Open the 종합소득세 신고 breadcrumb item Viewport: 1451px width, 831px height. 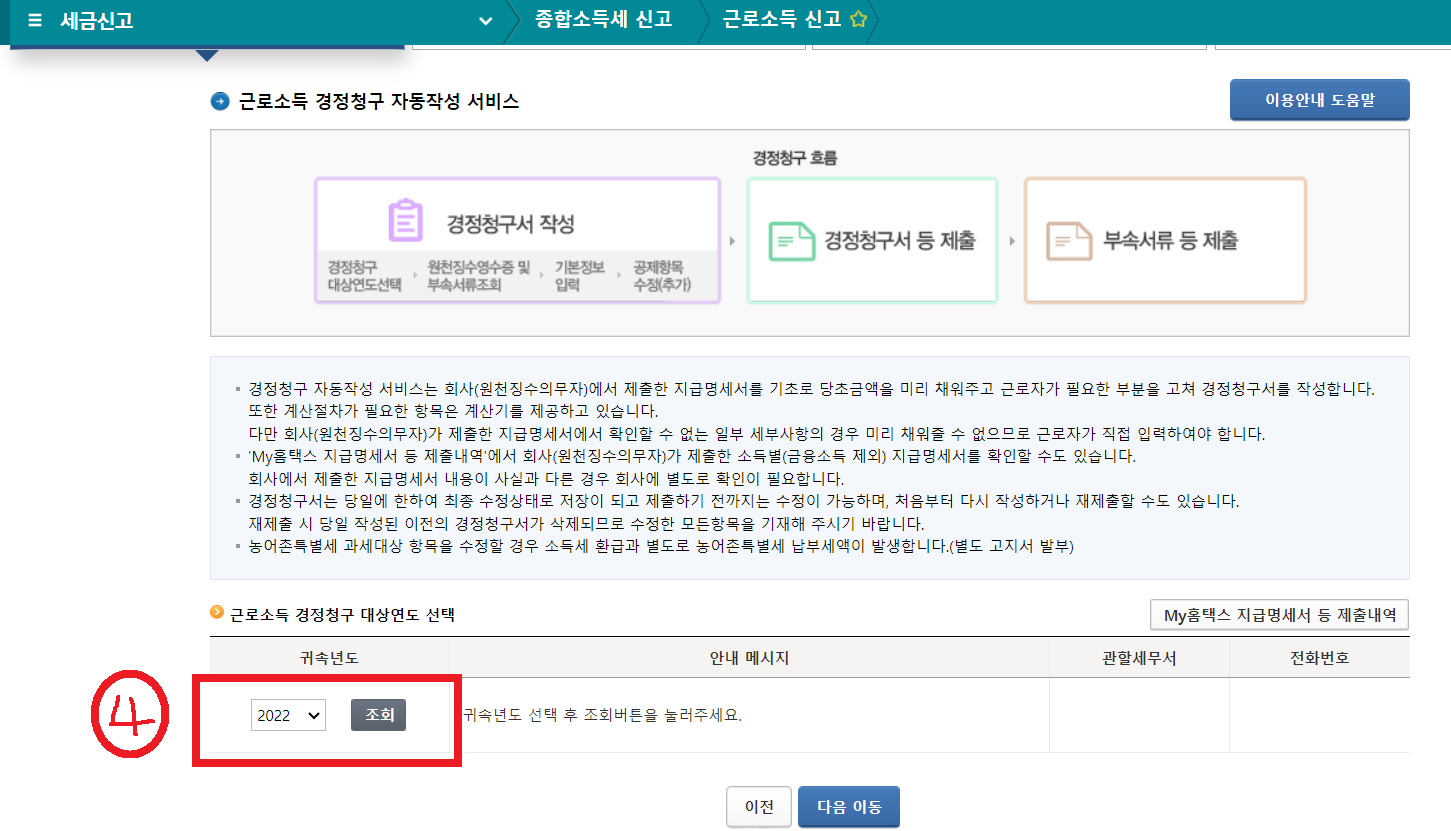(602, 17)
